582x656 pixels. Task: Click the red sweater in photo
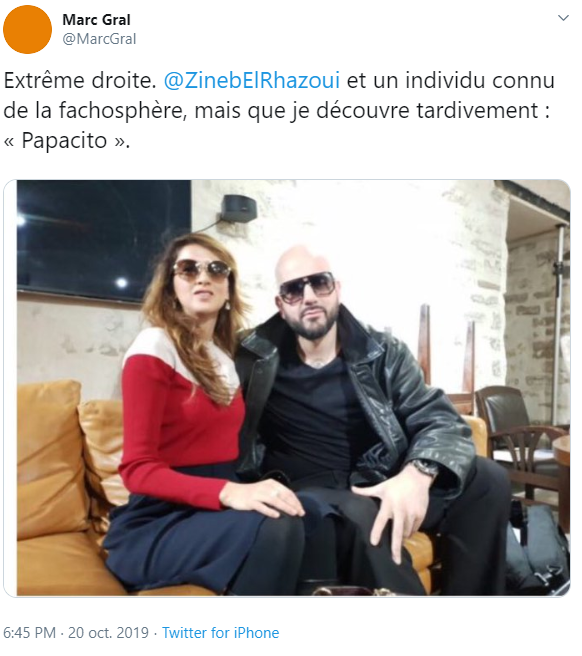pos(180,418)
